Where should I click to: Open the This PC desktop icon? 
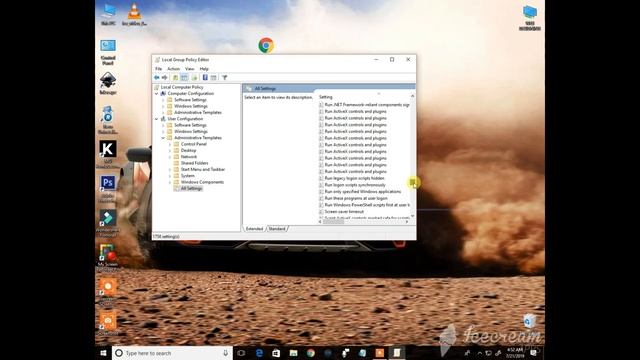coord(108,14)
